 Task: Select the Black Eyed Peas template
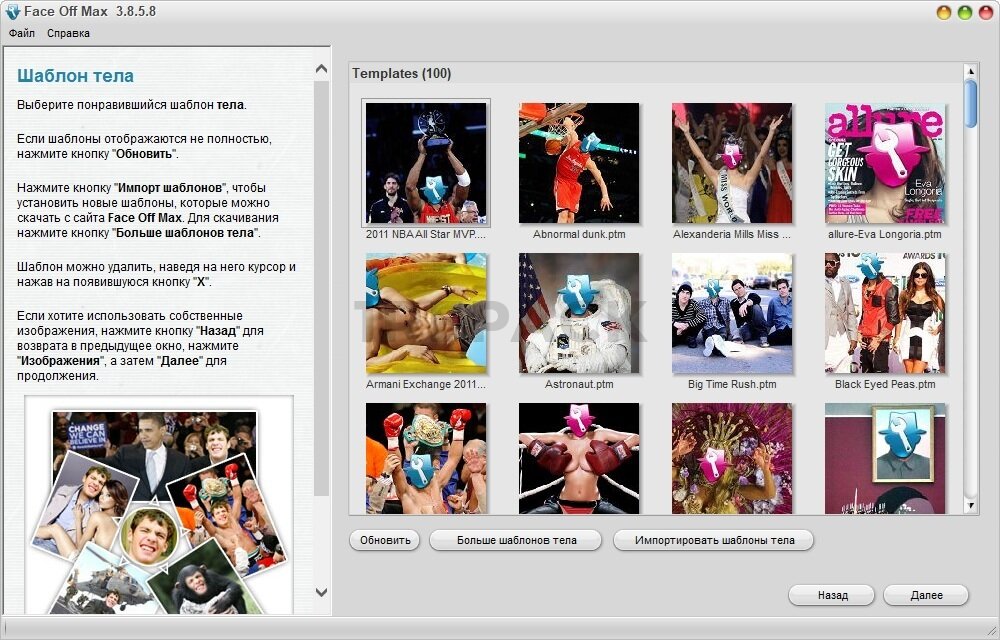(885, 313)
